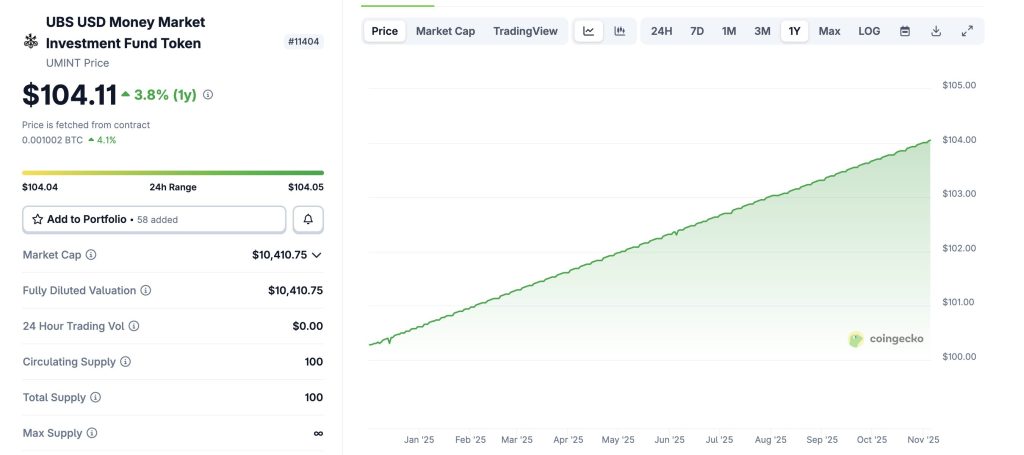Switch to candlestick chart icon
Viewport: 1024px width, 455px height.
click(x=620, y=31)
